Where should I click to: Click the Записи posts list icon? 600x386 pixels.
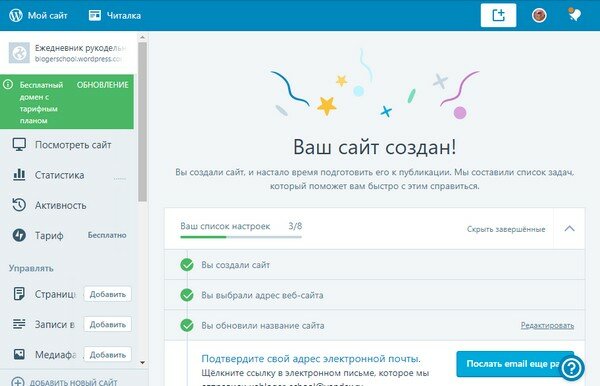click(x=19, y=324)
